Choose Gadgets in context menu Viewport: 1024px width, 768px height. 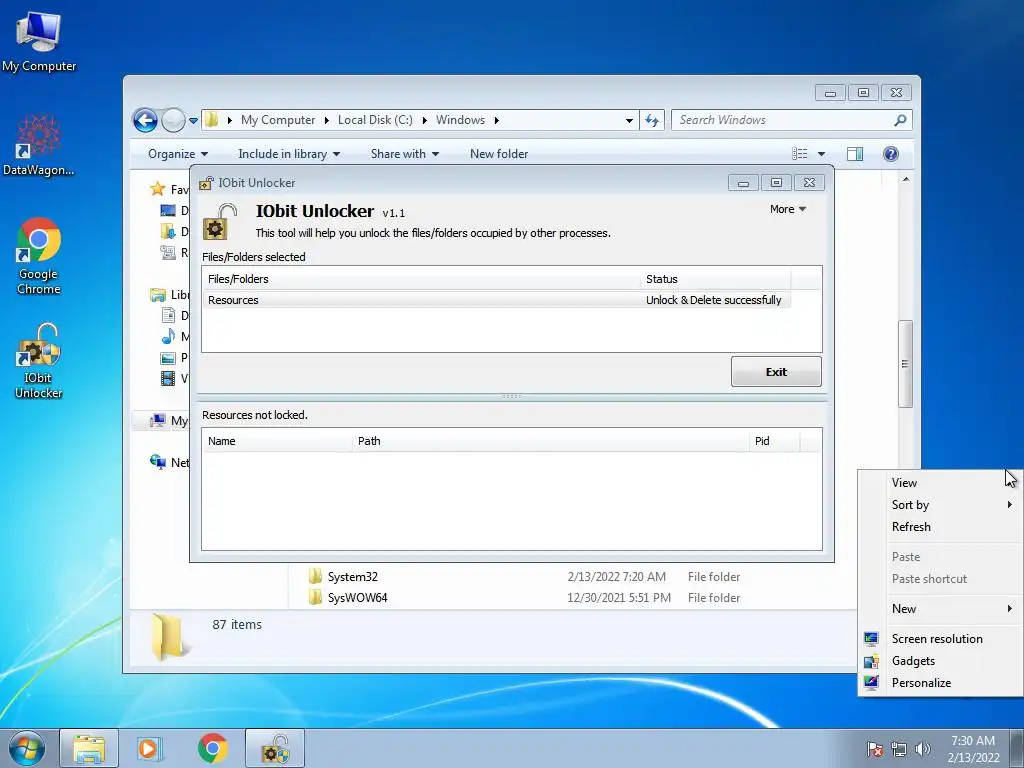(x=940, y=661)
